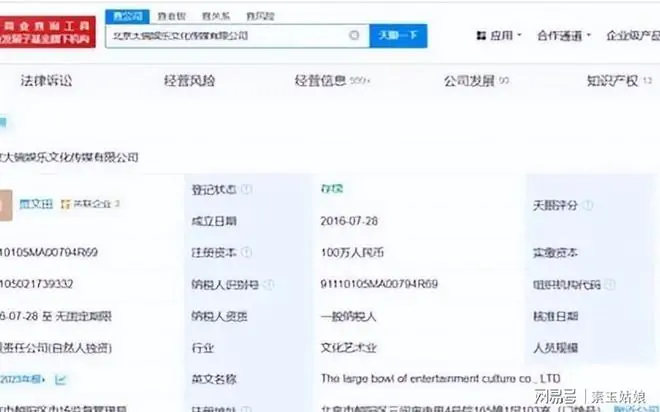The width and height of the screenshot is (660, 412).
Task: Click the 天眼一下 search button
Action: (398, 35)
